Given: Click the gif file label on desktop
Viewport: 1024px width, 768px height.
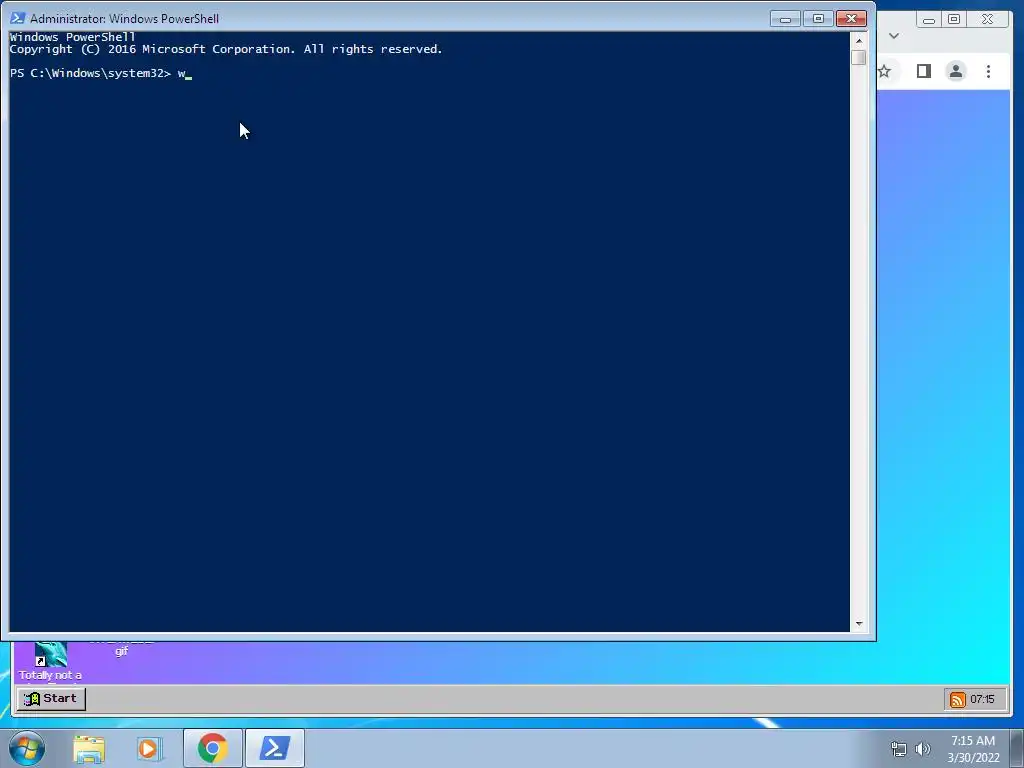Looking at the screenshot, I should 121,650.
